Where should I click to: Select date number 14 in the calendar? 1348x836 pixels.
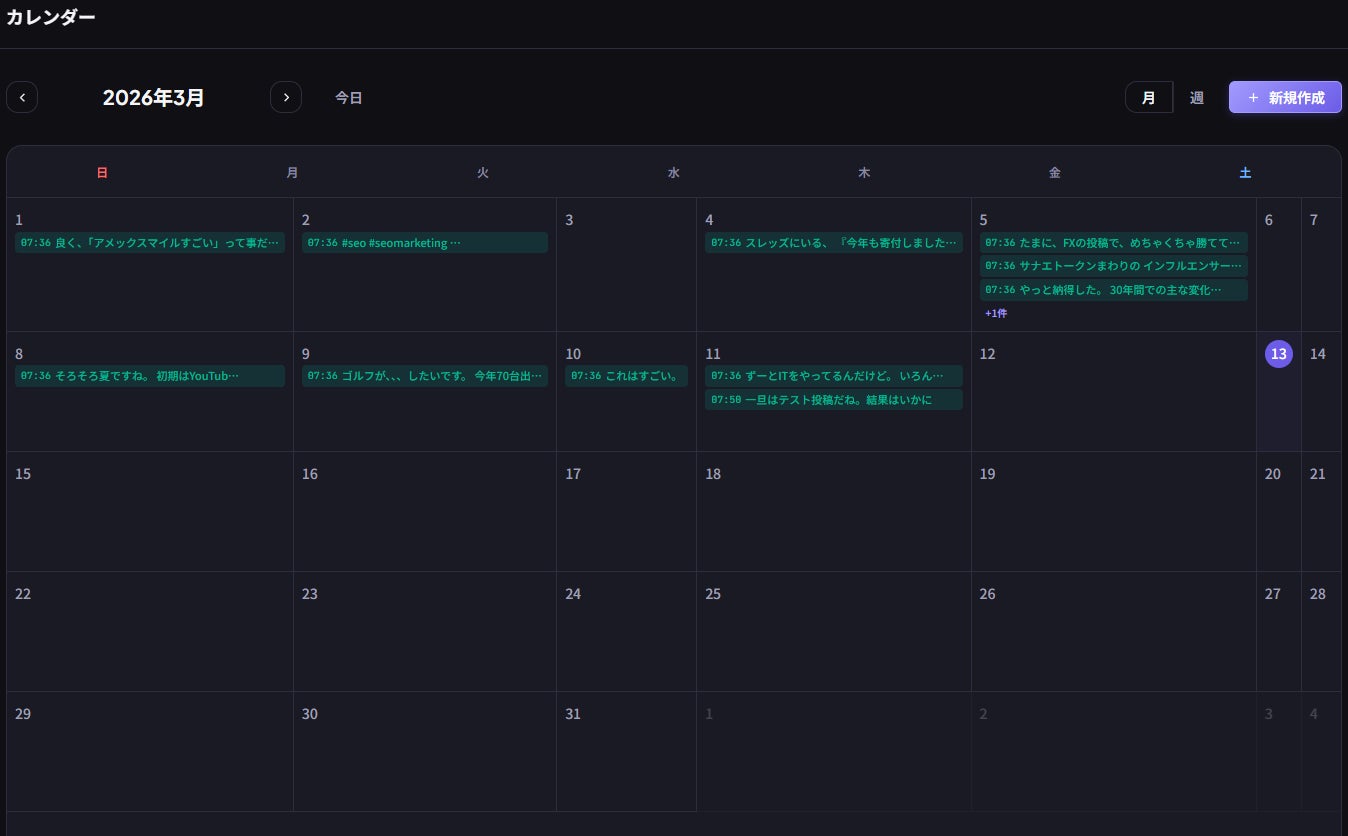tap(1318, 354)
